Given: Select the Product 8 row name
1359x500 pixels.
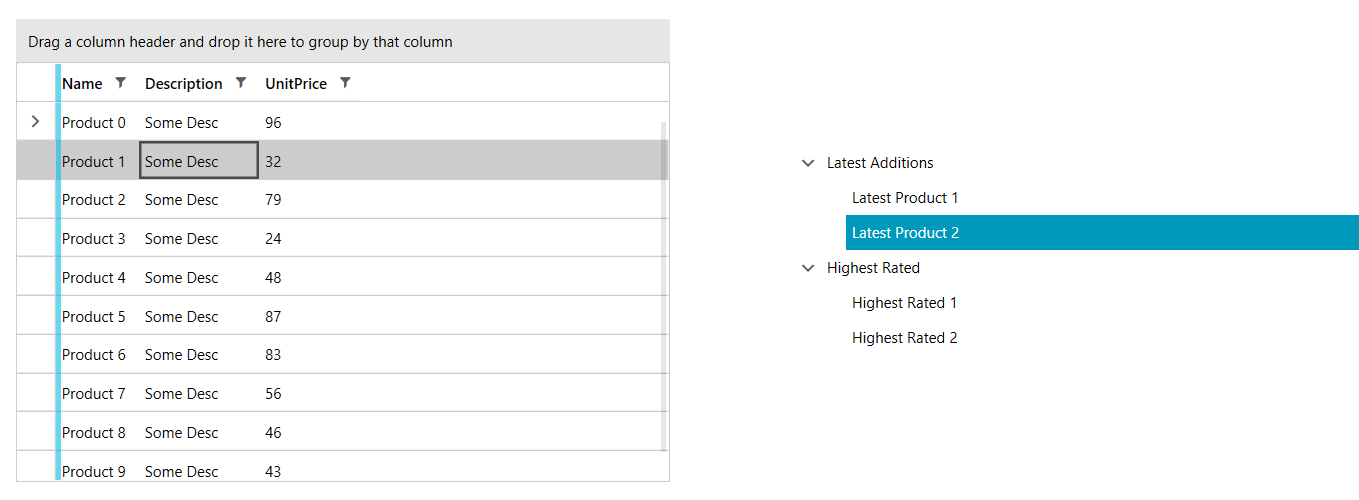Looking at the screenshot, I should point(94,433).
